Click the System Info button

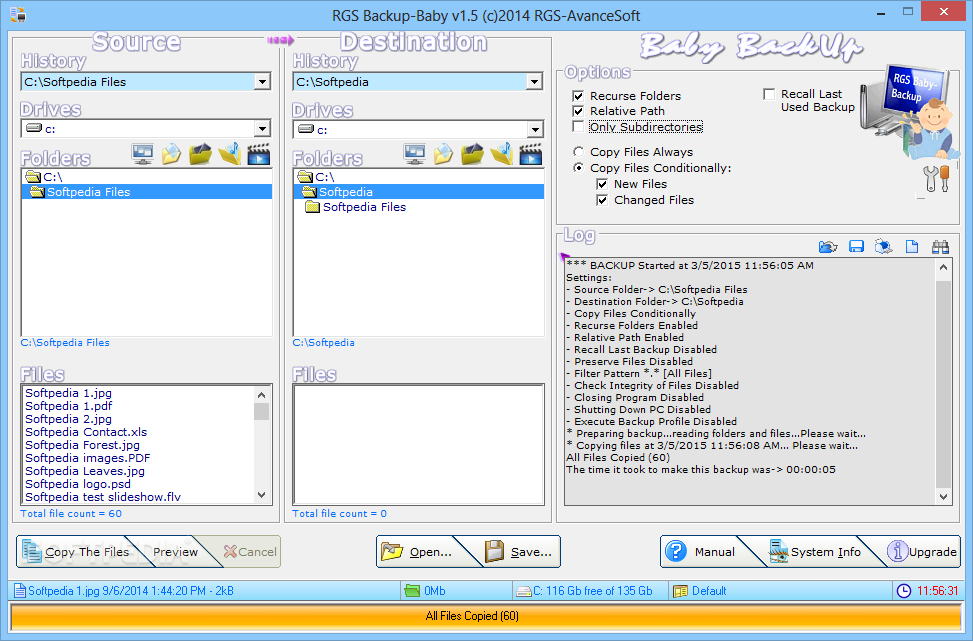(x=814, y=552)
